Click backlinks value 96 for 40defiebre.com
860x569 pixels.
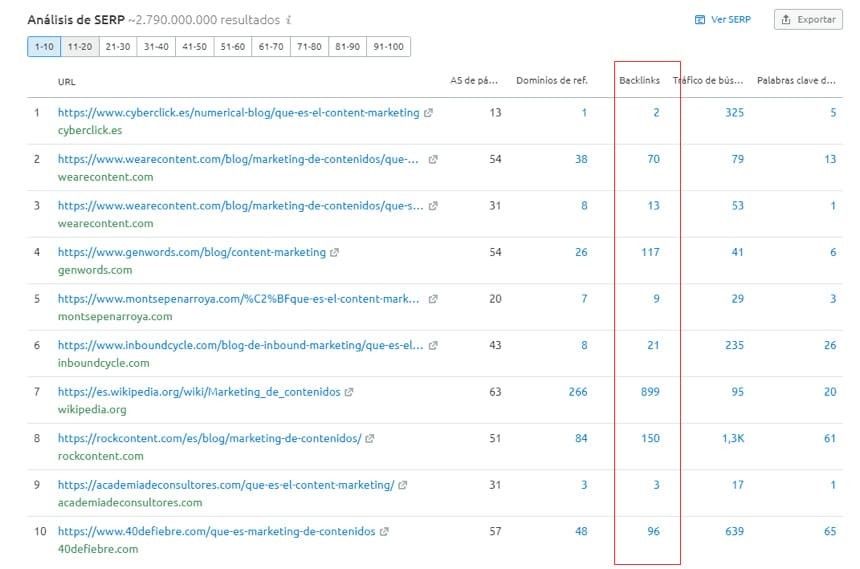pyautogui.click(x=653, y=531)
